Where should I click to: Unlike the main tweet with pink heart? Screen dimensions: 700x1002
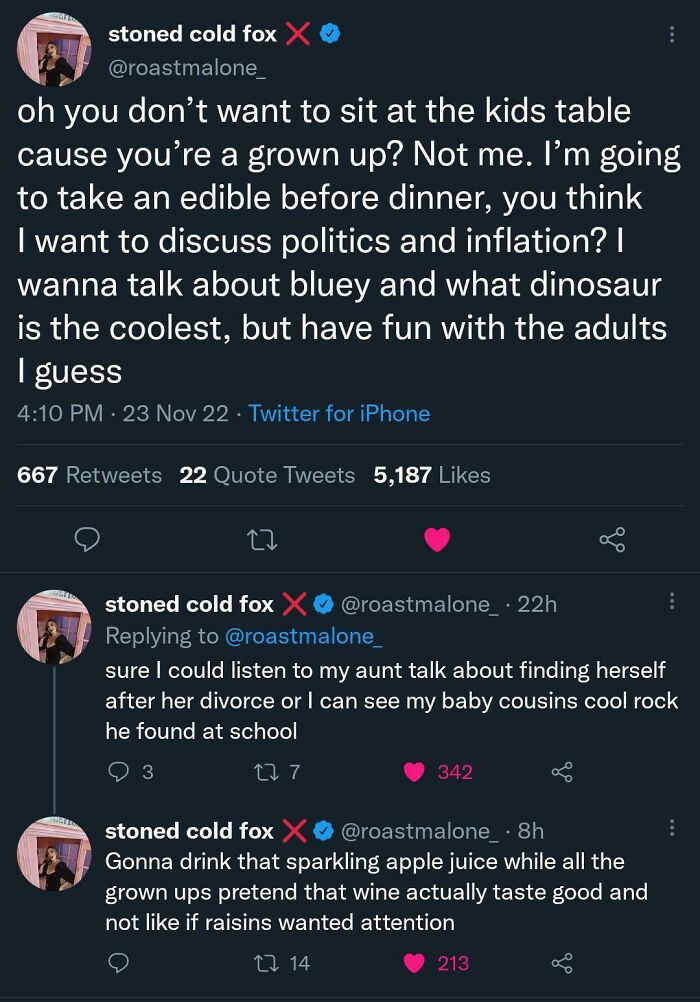click(x=437, y=541)
